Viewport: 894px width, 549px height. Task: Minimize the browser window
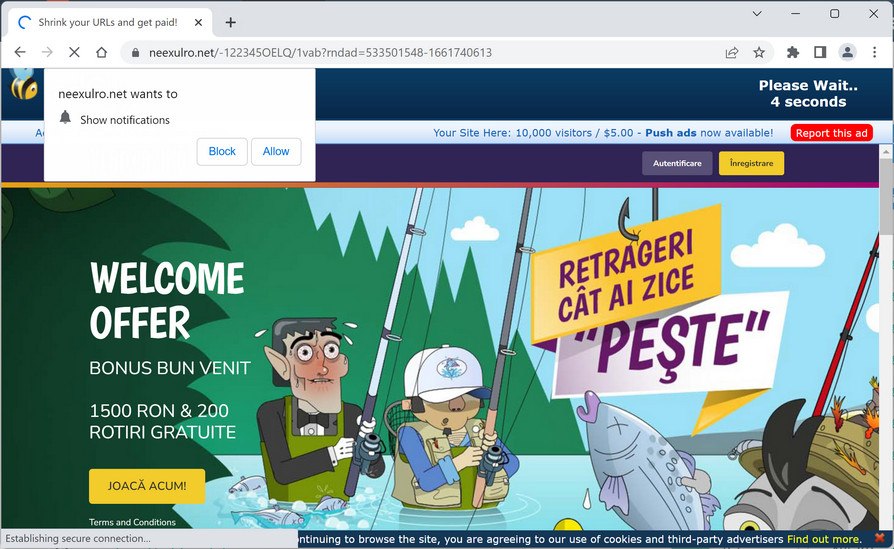point(796,13)
